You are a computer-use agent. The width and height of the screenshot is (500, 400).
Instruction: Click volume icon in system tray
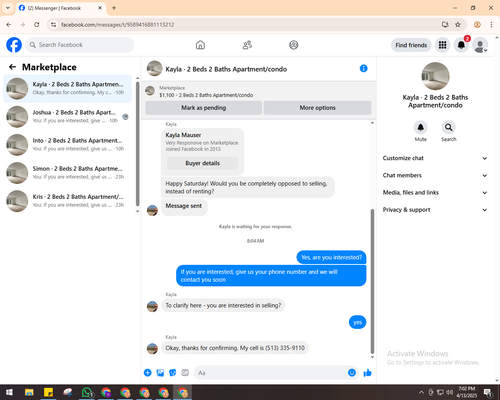[x=450, y=392]
